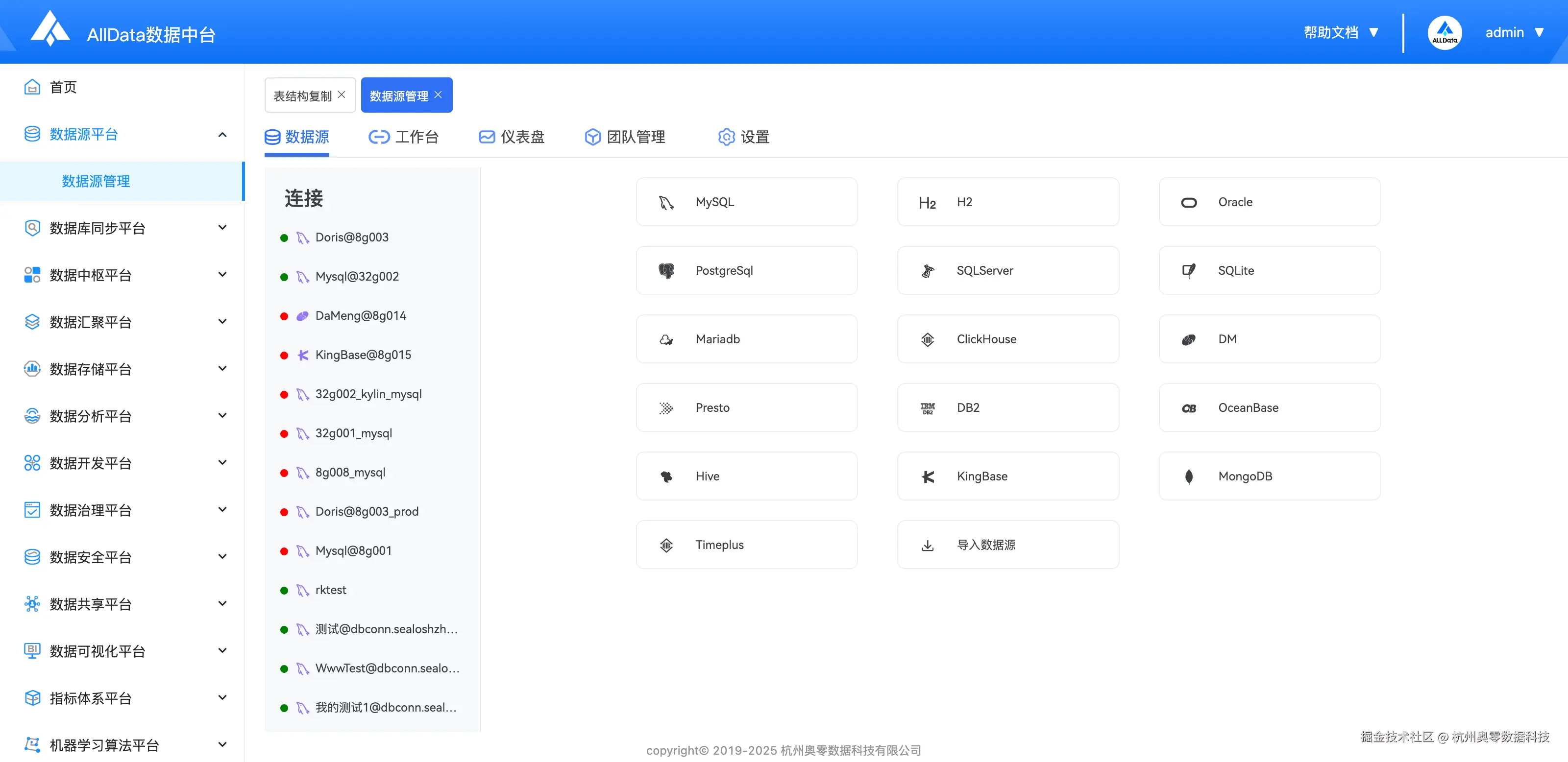Click the AllData avatar icon
Viewport: 1568px width, 762px height.
tap(1445, 33)
